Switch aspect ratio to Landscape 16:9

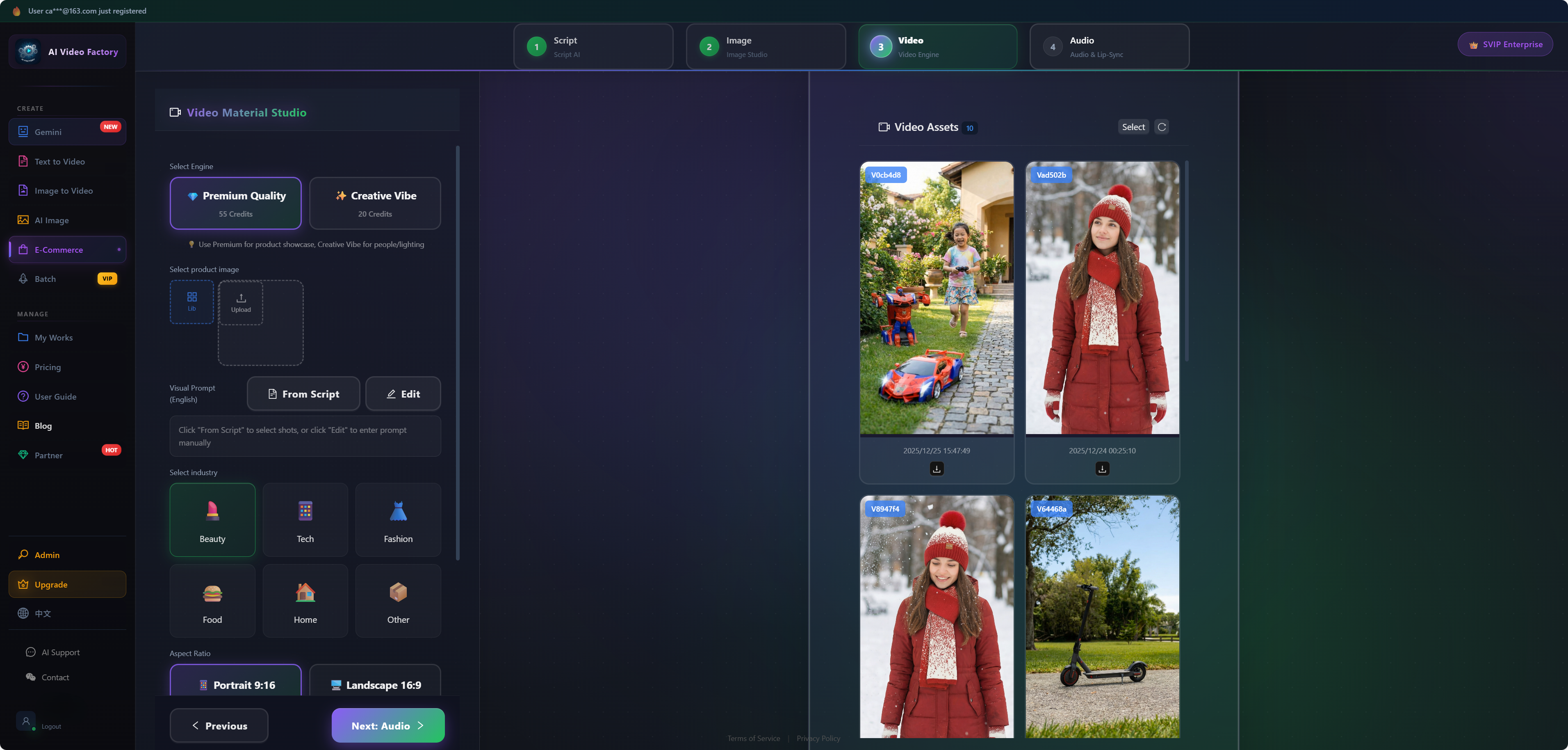click(374, 685)
